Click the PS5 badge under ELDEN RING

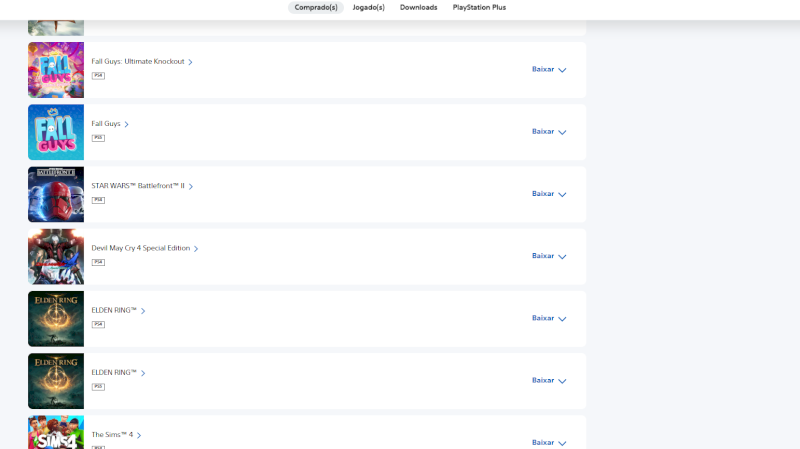[x=98, y=387]
